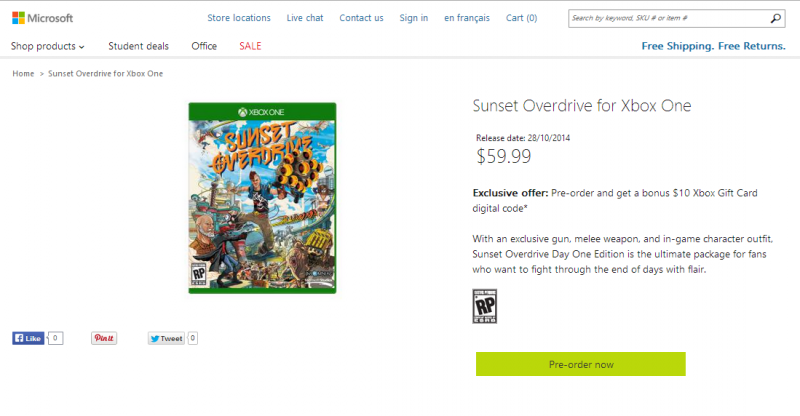Open Live chat
This screenshot has width=800, height=416.
pyautogui.click(x=305, y=18)
